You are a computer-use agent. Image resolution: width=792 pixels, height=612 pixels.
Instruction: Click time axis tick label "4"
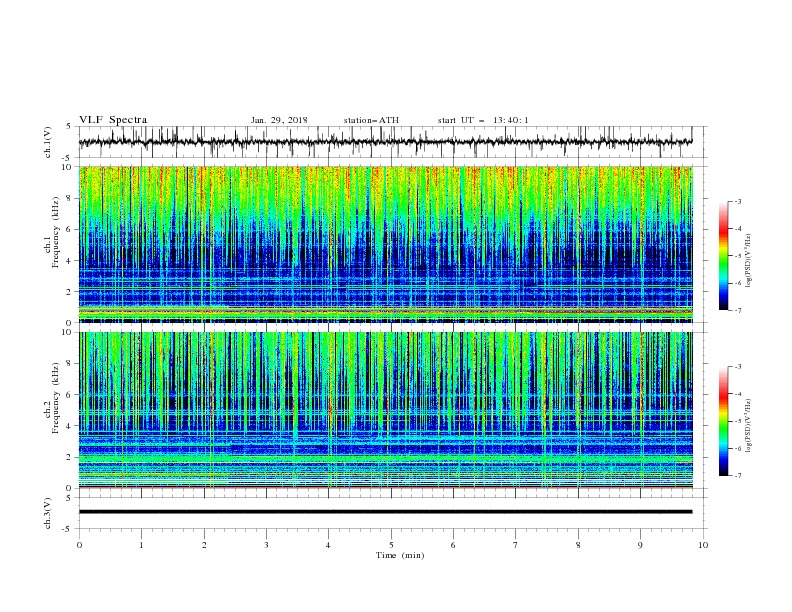(329, 545)
